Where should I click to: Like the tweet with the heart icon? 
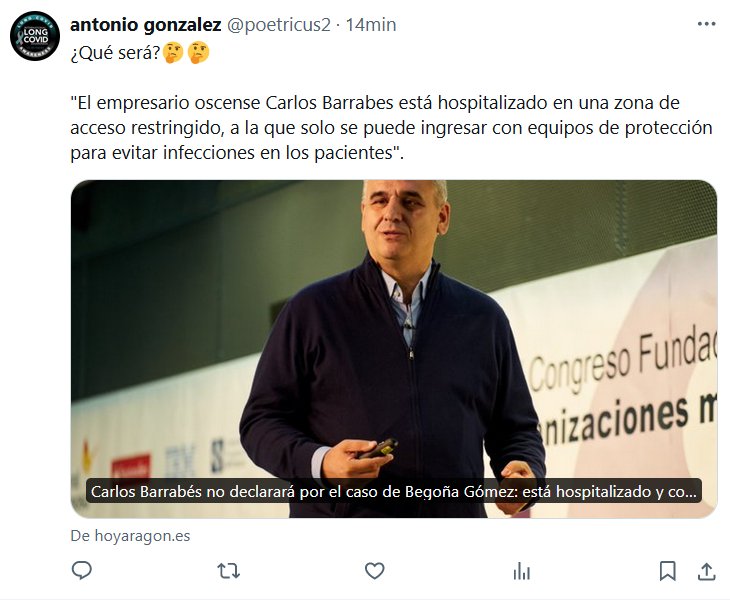374,571
